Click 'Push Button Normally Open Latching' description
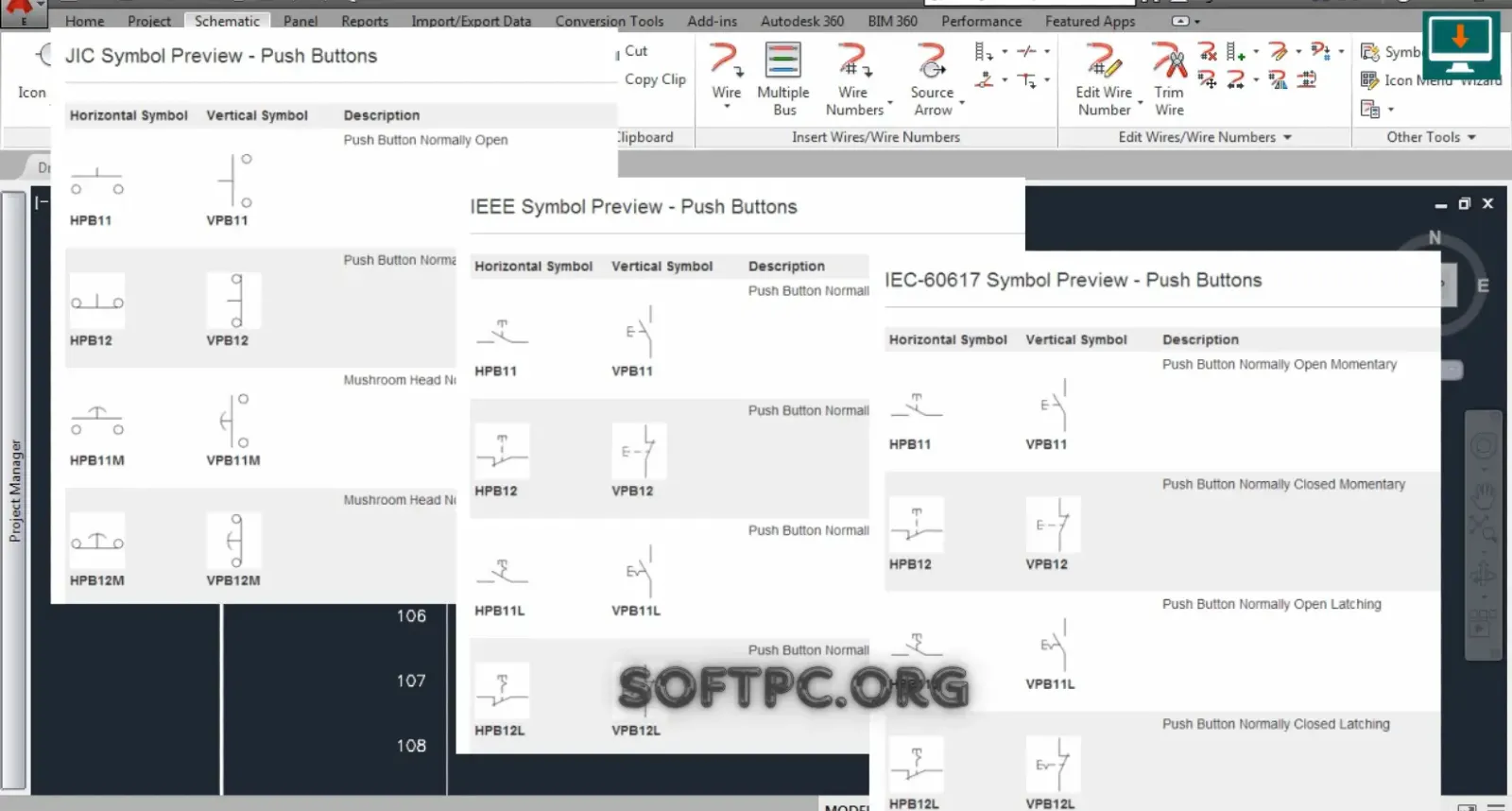The height and width of the screenshot is (811, 1512). click(1271, 604)
